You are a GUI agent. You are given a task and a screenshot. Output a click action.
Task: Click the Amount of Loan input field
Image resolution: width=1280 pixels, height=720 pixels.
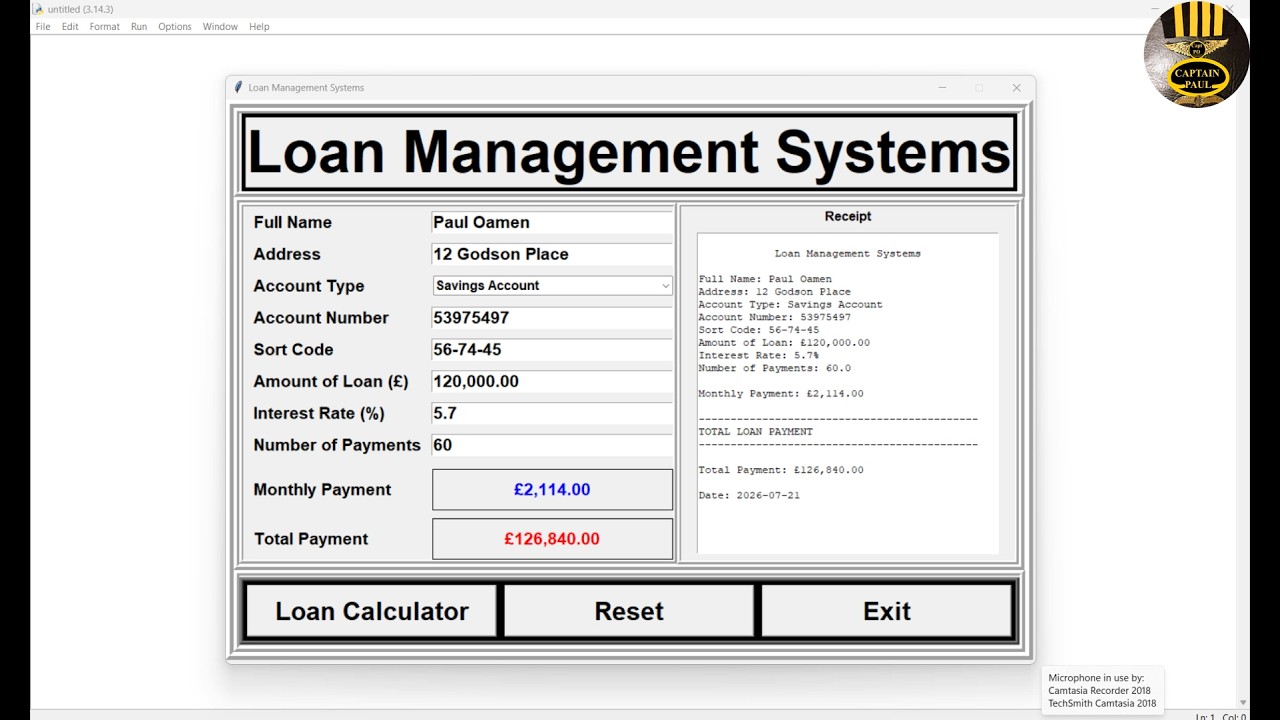point(552,381)
